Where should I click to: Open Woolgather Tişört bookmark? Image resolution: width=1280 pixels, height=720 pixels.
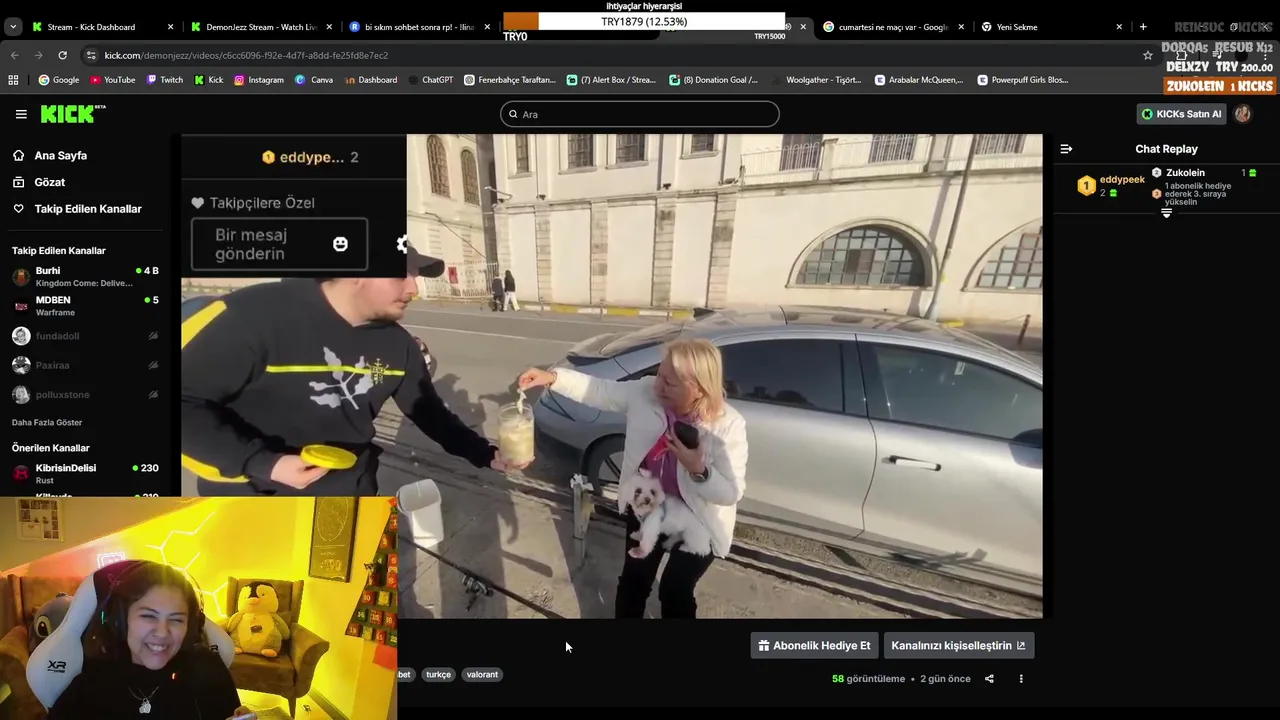point(815,80)
